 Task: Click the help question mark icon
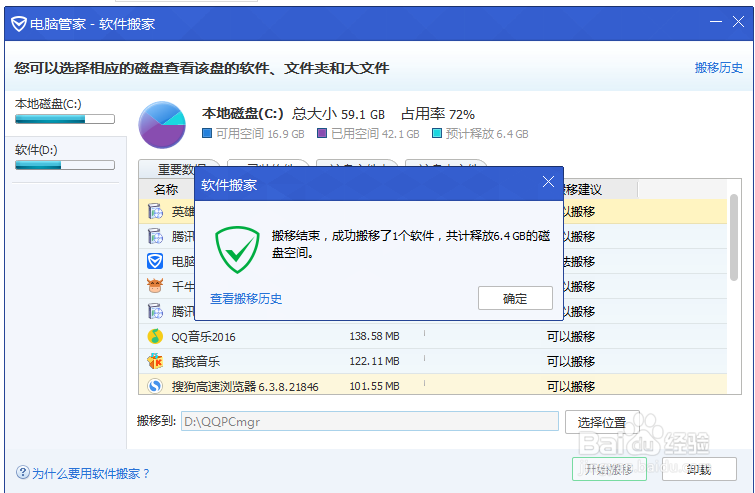pos(22,473)
